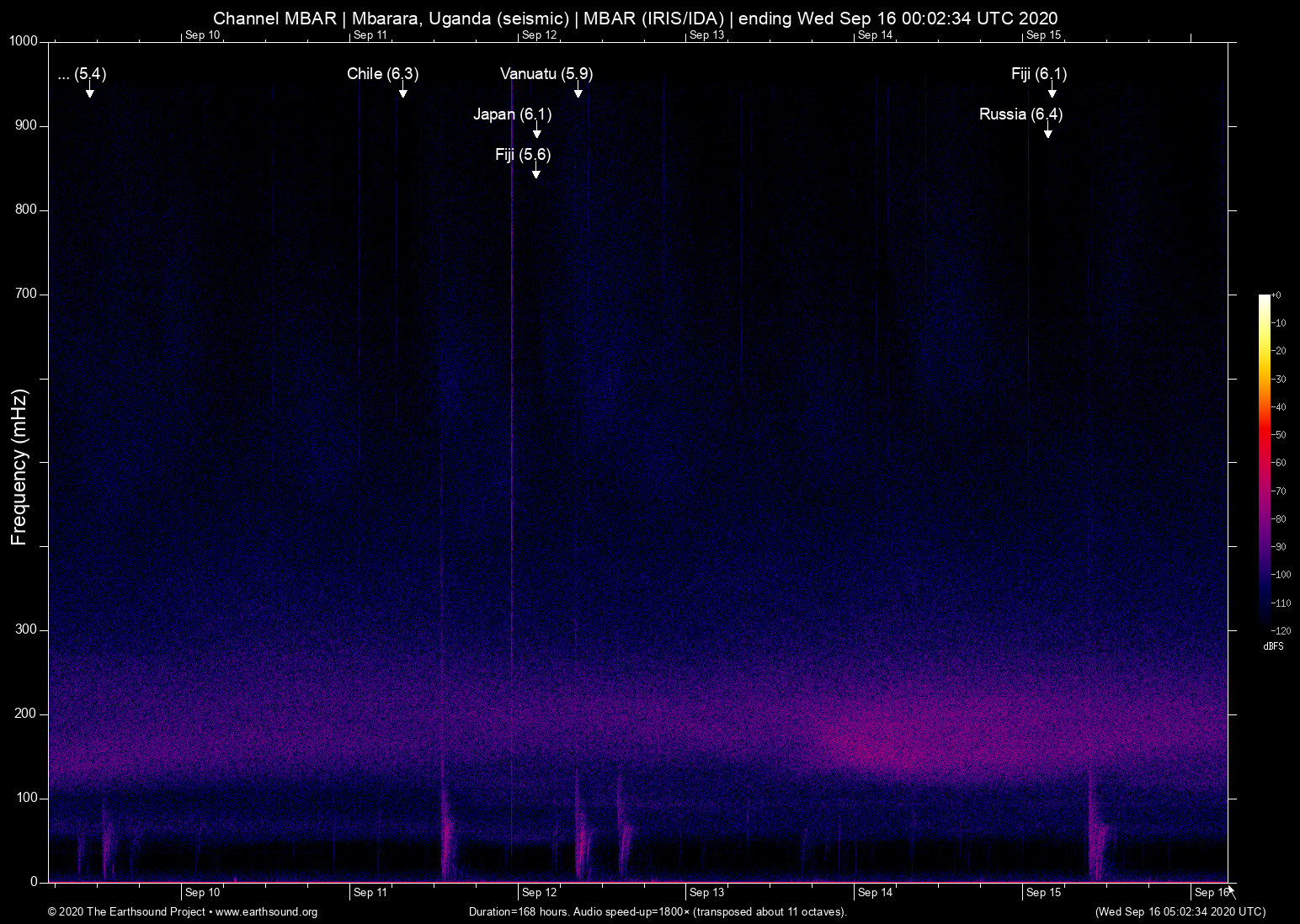
Task: Click the arrow marker below Fiji (5.6)
Action: [x=535, y=172]
